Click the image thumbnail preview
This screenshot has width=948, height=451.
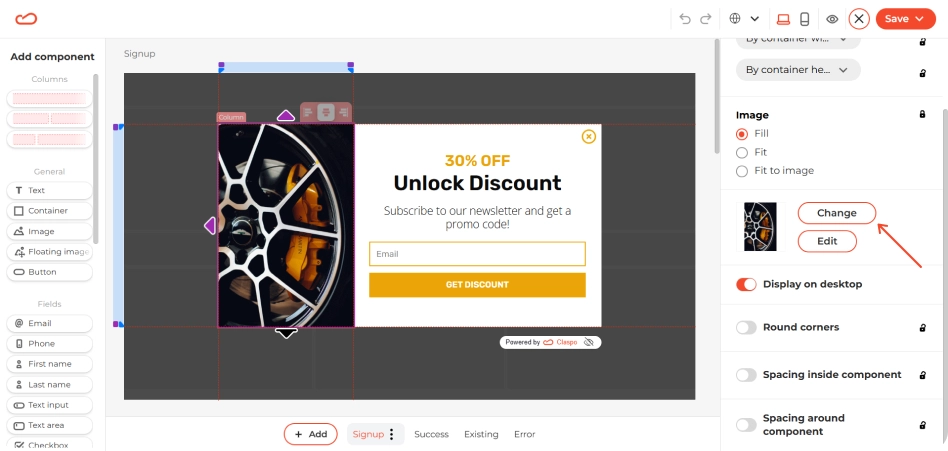[x=760, y=227]
